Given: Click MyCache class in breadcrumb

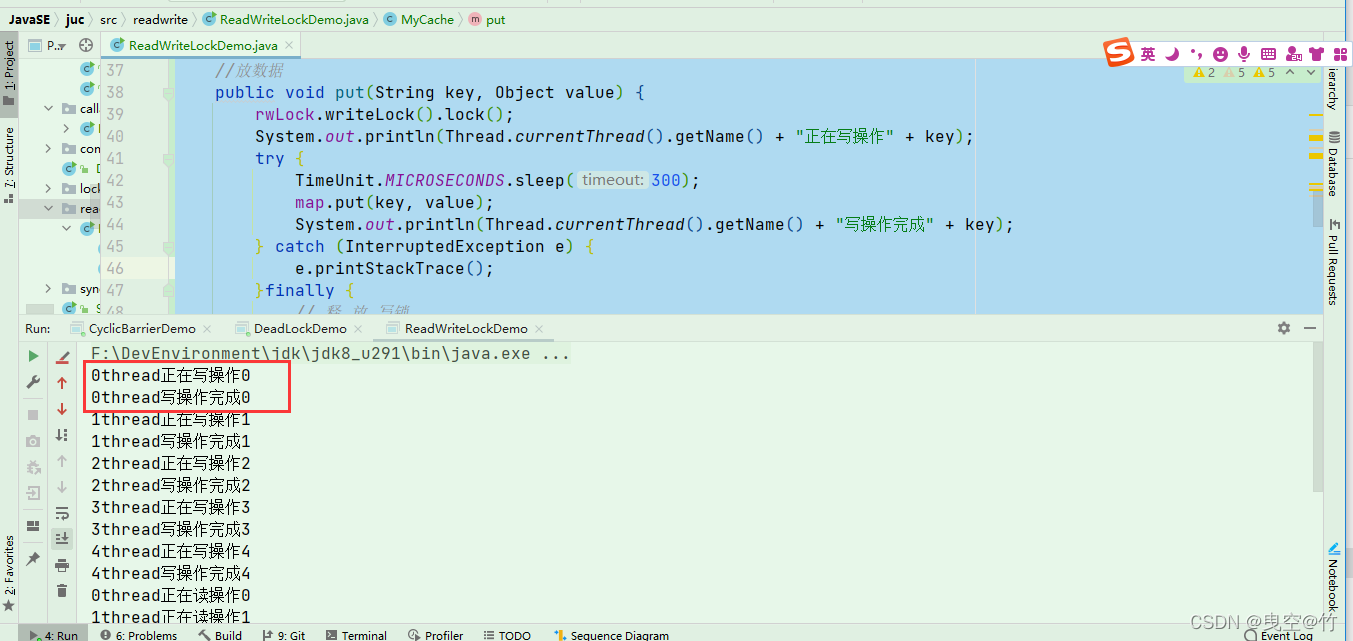Looking at the screenshot, I should coord(419,19).
